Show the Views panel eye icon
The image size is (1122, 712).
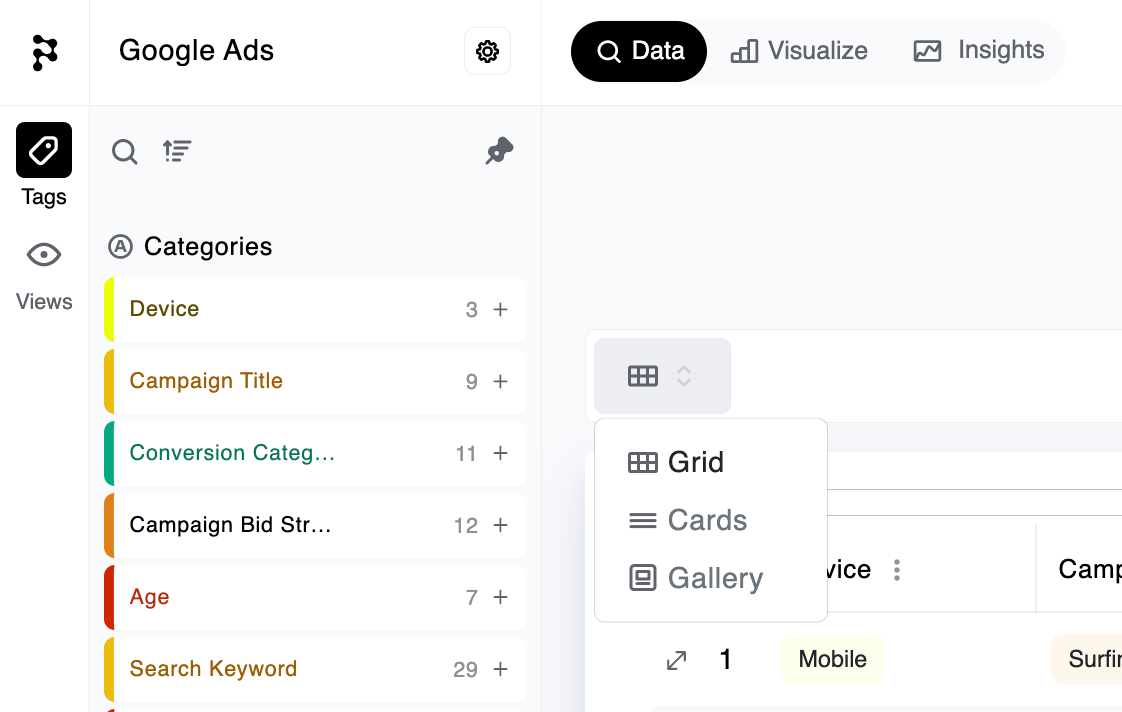(x=44, y=255)
